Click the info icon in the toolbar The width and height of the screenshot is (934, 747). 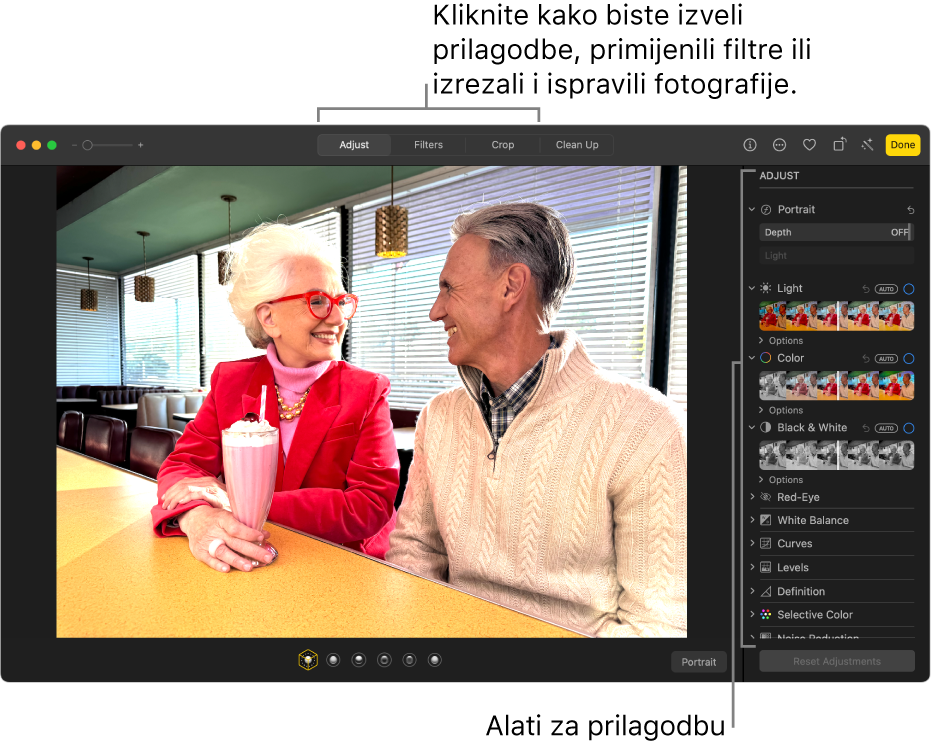tap(749, 144)
